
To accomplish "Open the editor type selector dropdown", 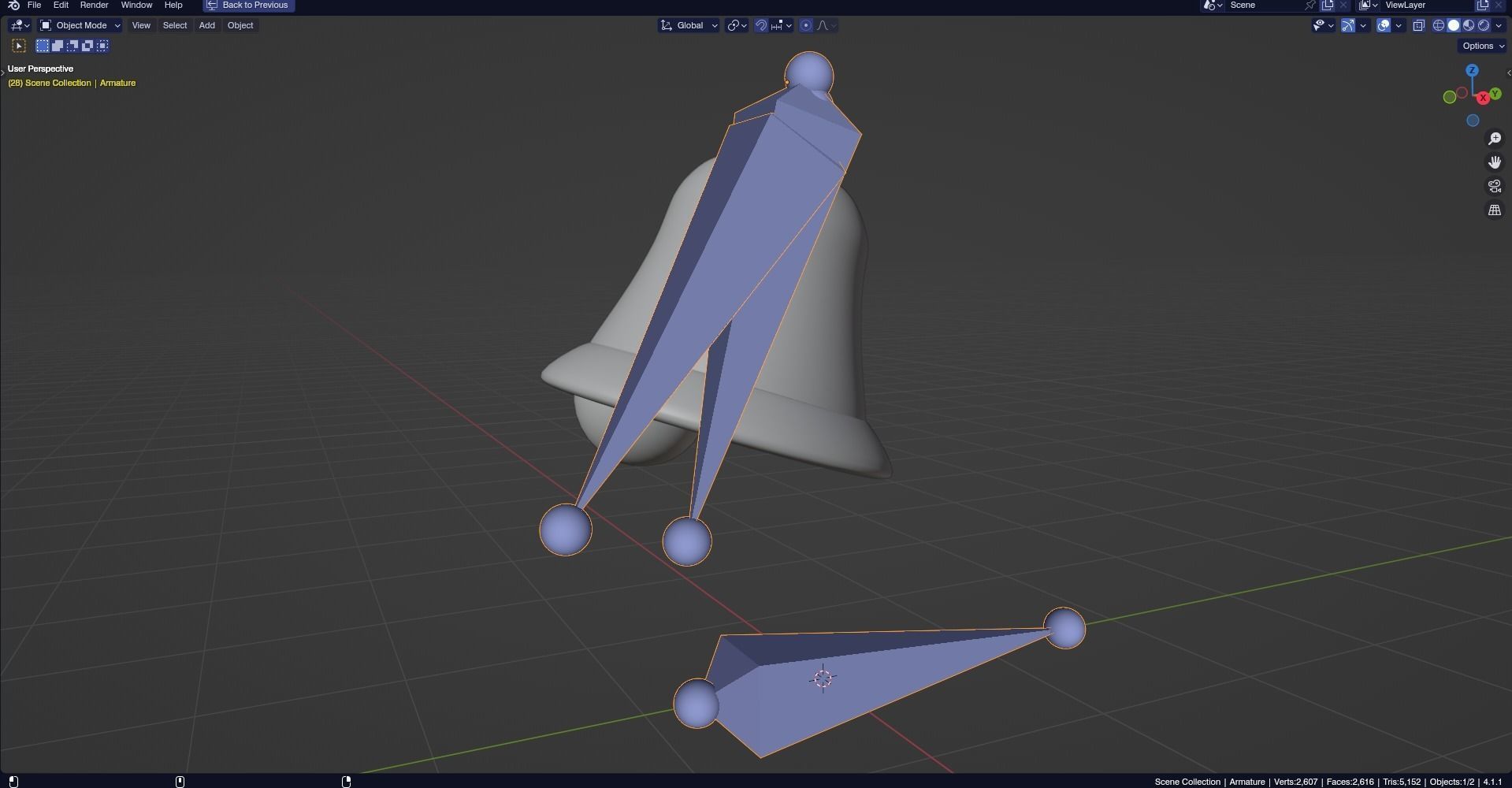I will click(20, 25).
